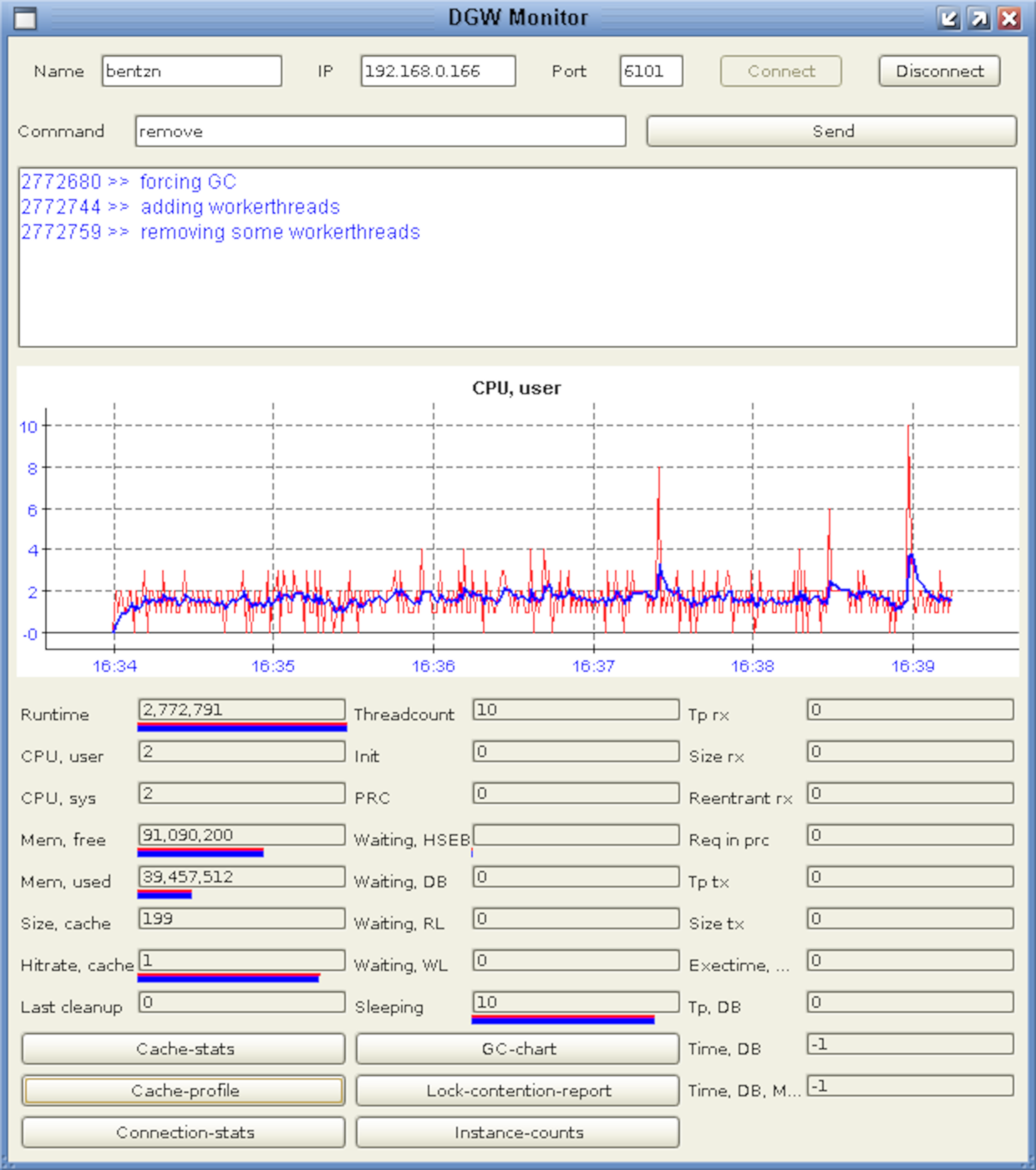
Task: Close the DGW Monitor window
Action: tap(1009, 18)
